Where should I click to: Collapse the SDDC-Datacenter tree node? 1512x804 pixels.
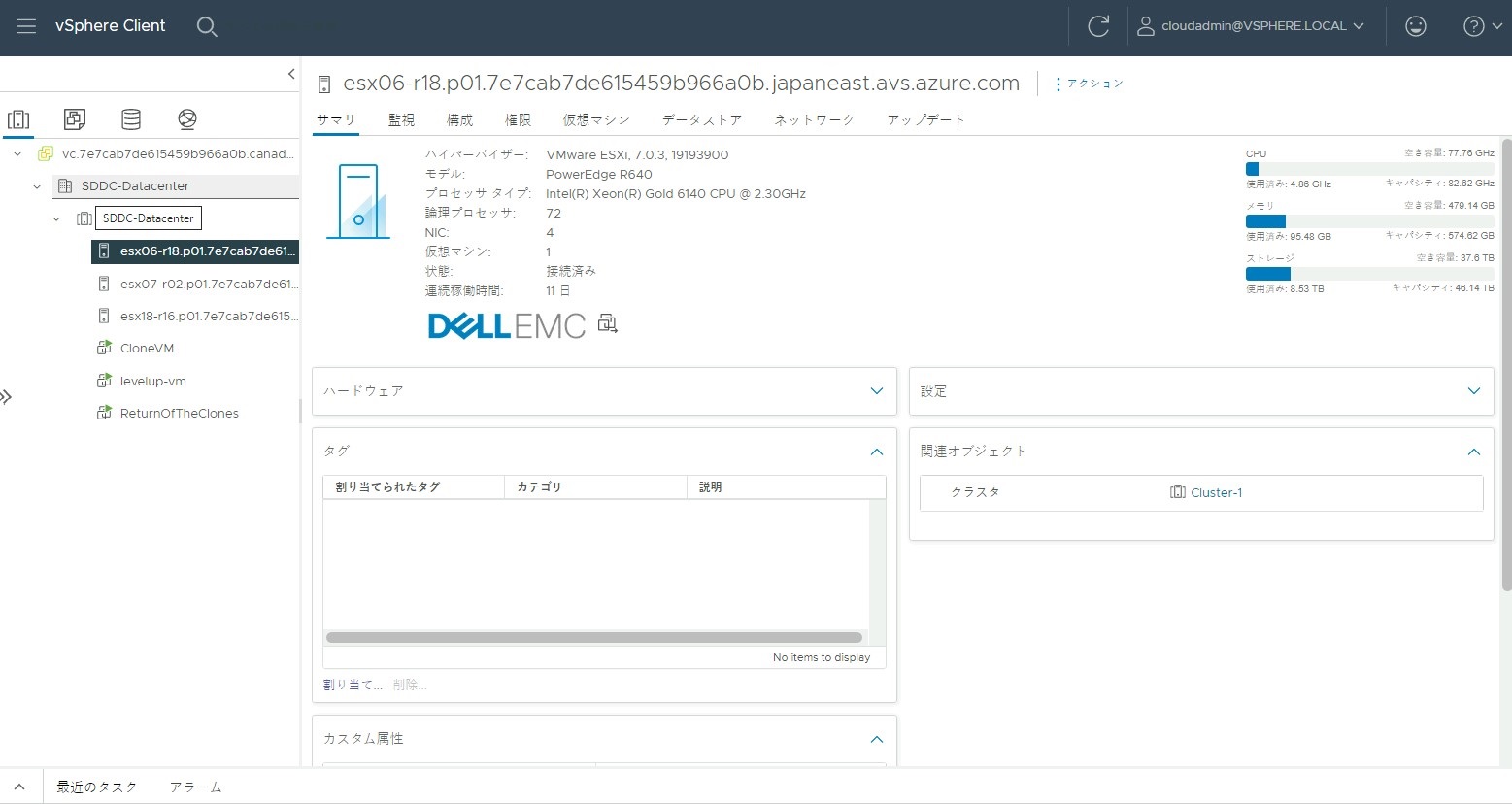pos(37,185)
